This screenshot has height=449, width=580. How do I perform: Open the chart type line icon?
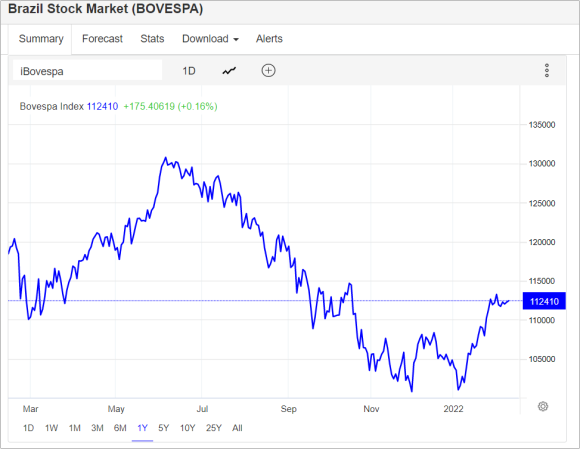click(x=229, y=71)
